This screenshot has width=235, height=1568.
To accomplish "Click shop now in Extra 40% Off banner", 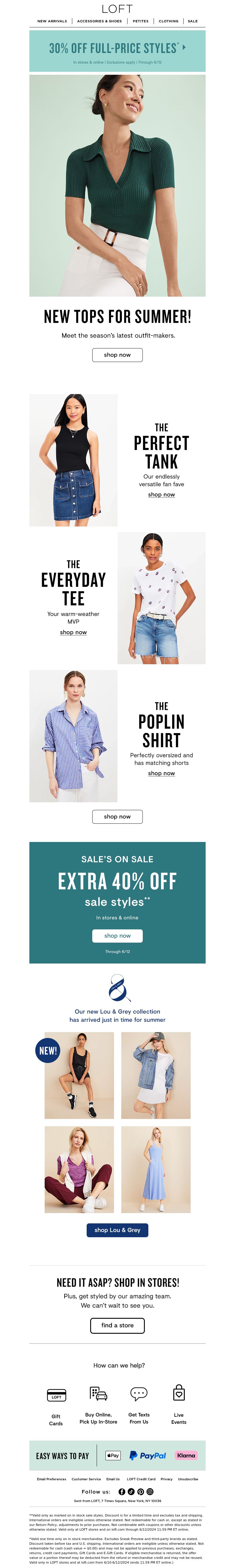I will coord(117,936).
